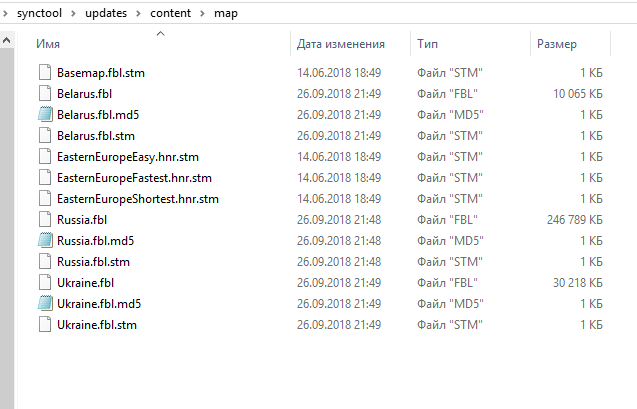The width and height of the screenshot is (637, 409).
Task: Select the file name Belarus.fbl
Action: coord(84,94)
